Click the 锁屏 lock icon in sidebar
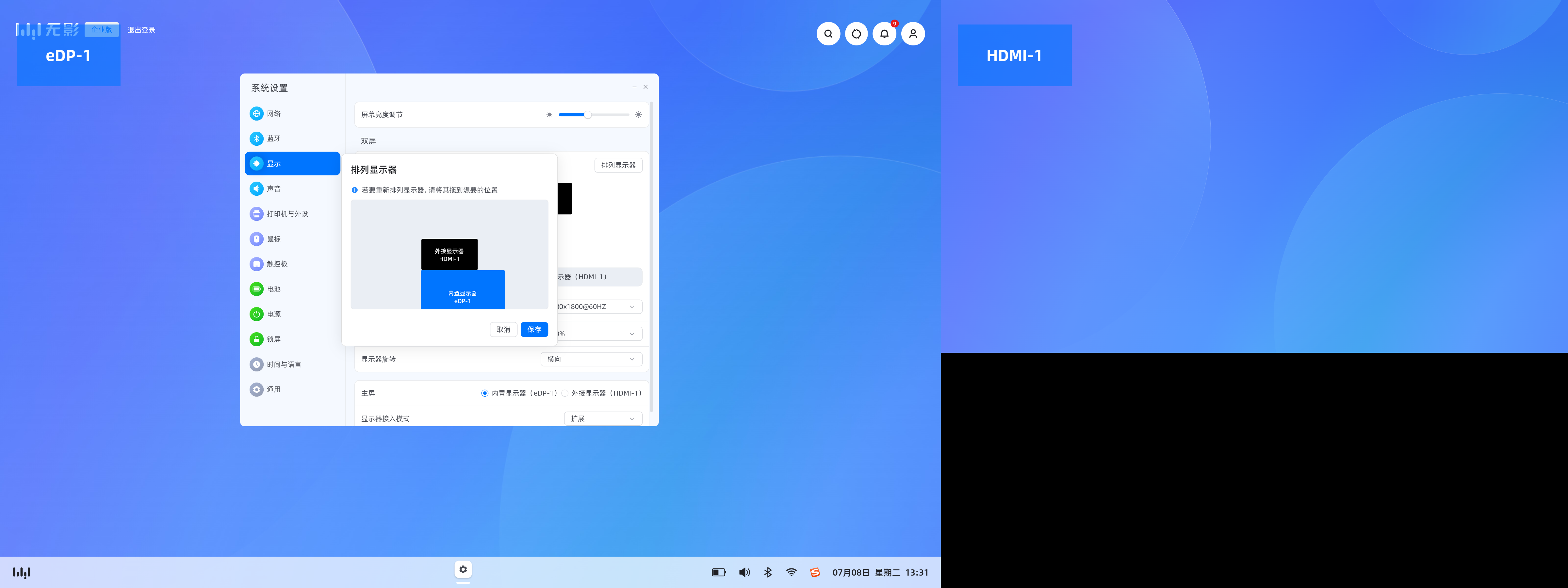This screenshot has height=588, width=1568. 256,339
